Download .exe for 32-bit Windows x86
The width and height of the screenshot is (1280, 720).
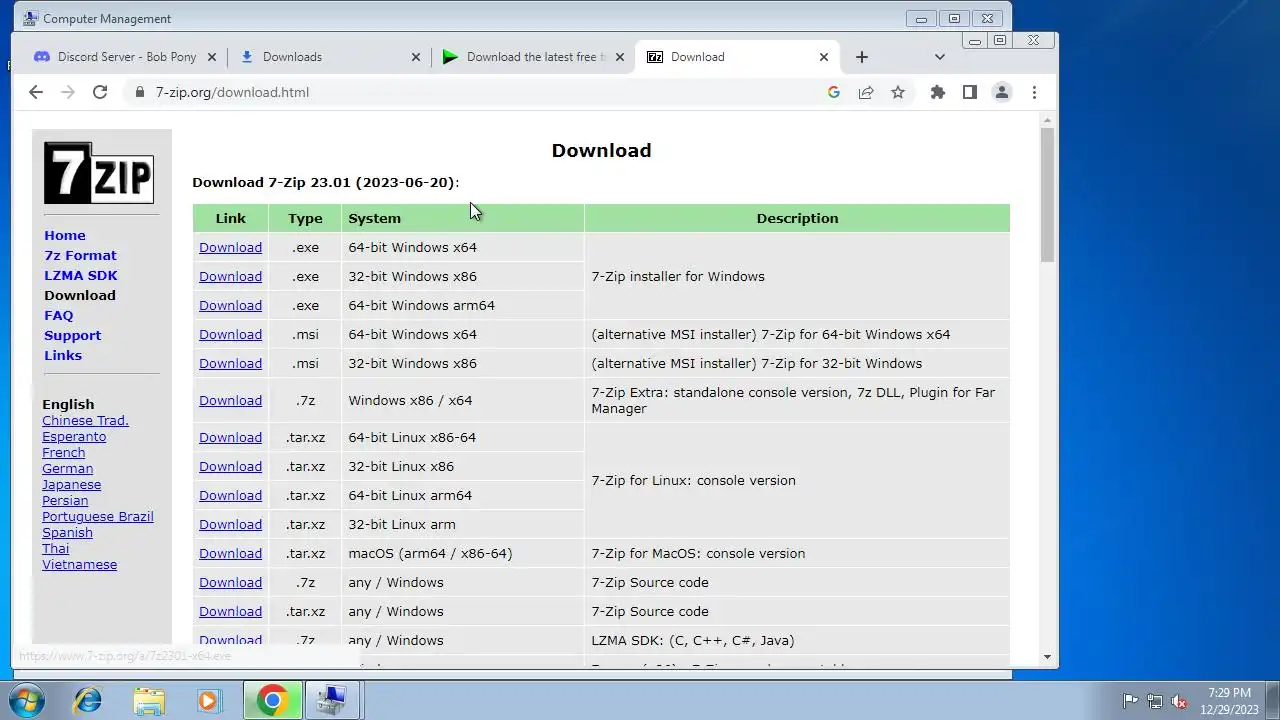pos(230,276)
